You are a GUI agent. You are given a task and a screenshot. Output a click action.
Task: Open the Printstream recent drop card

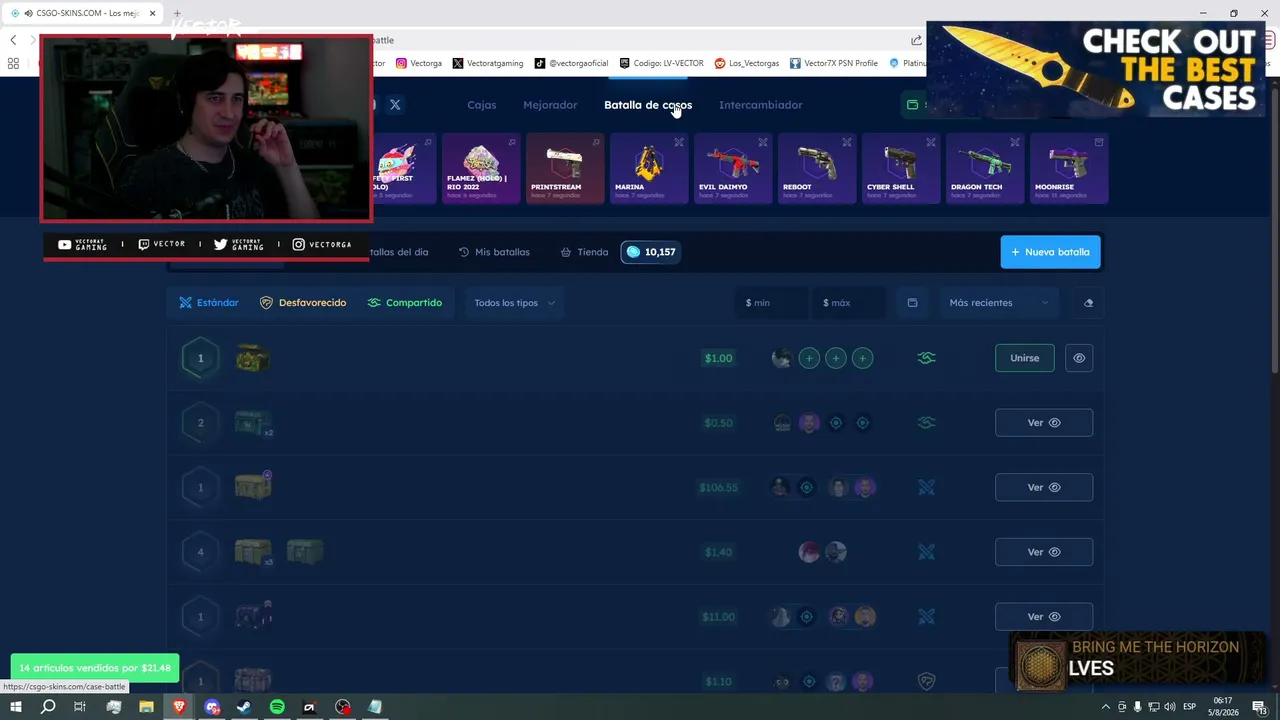click(x=565, y=168)
